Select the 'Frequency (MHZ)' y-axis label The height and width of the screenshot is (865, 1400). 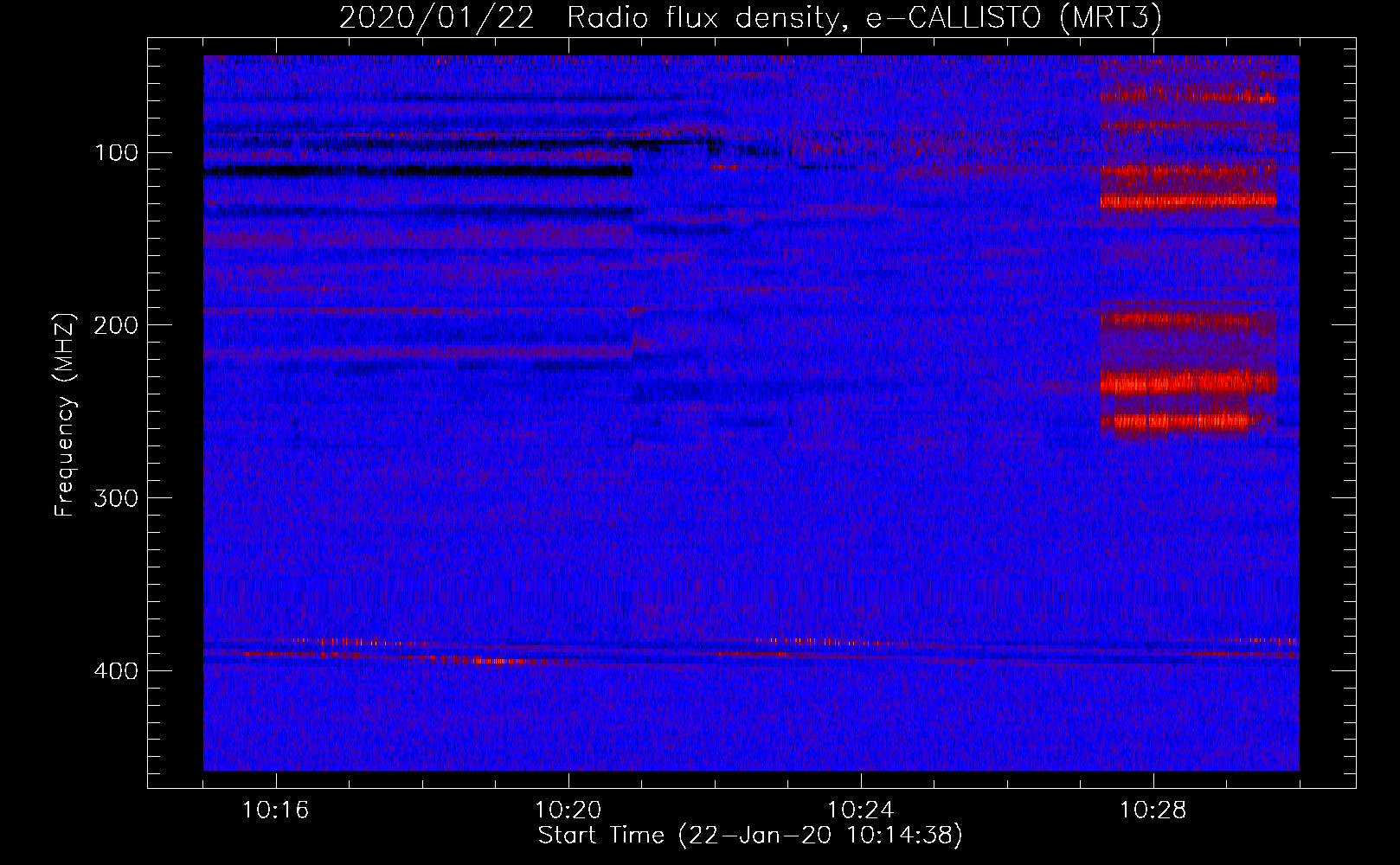pyautogui.click(x=65, y=415)
